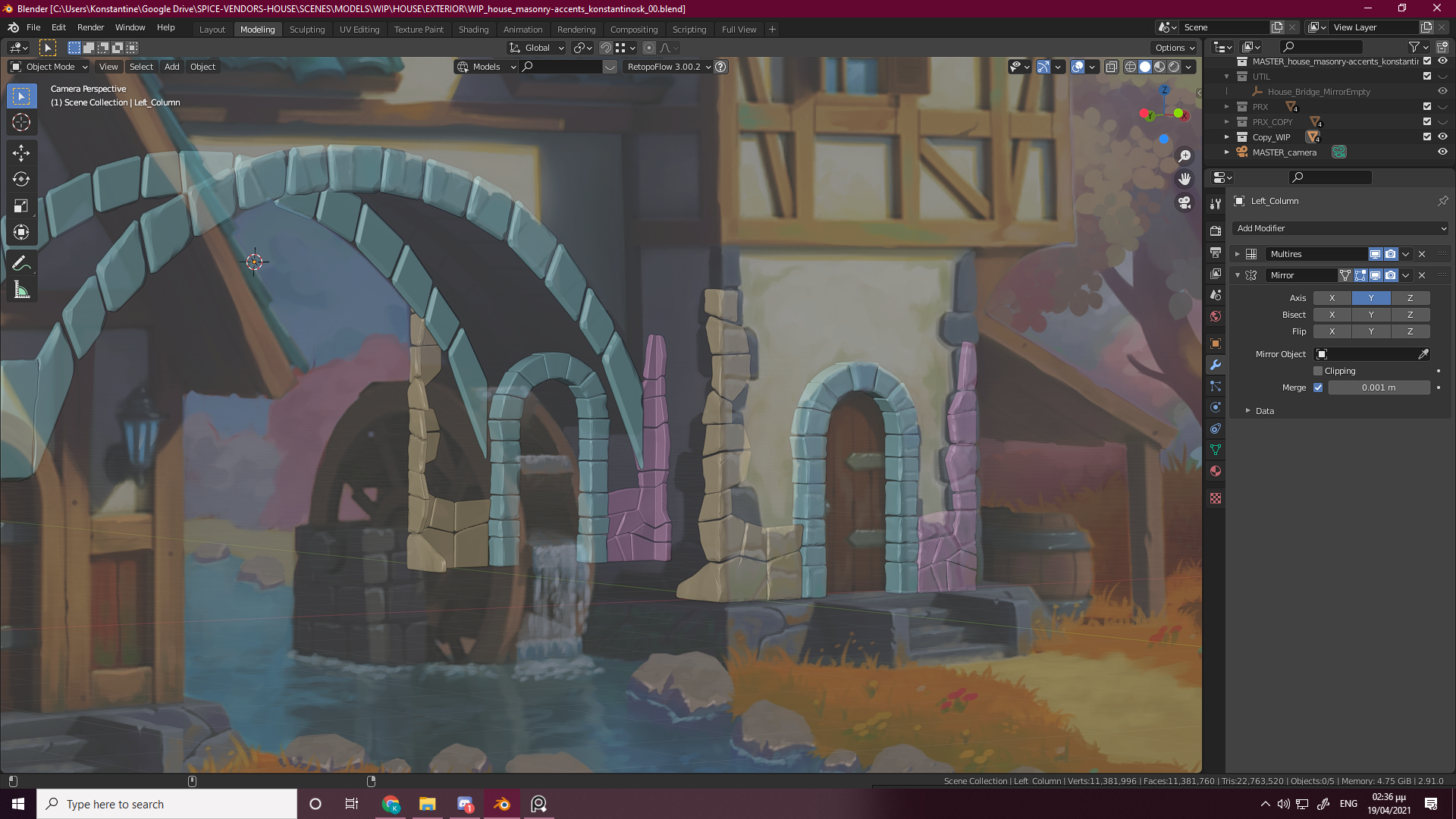Switch to the Sculpting workspace tab
Image resolution: width=1456 pixels, height=819 pixels.
(306, 29)
